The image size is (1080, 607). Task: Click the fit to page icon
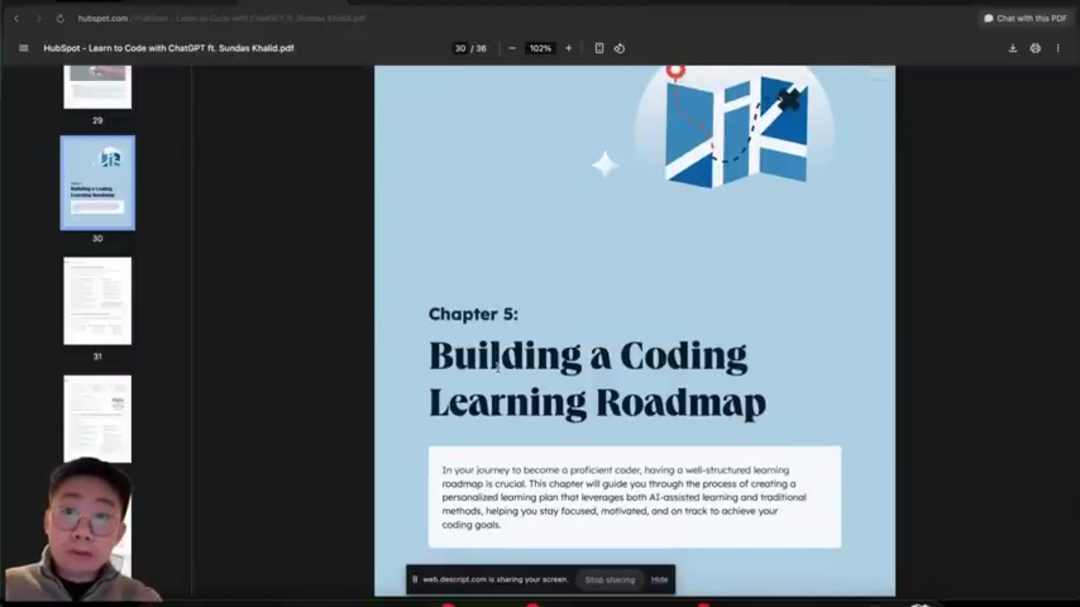599,48
